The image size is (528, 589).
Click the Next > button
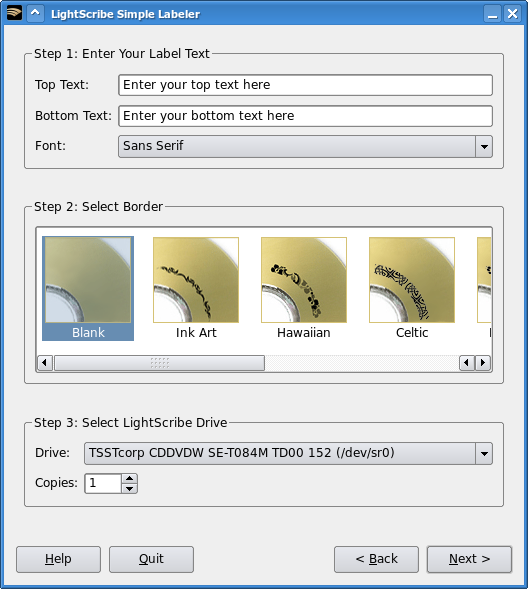pyautogui.click(x=469, y=559)
